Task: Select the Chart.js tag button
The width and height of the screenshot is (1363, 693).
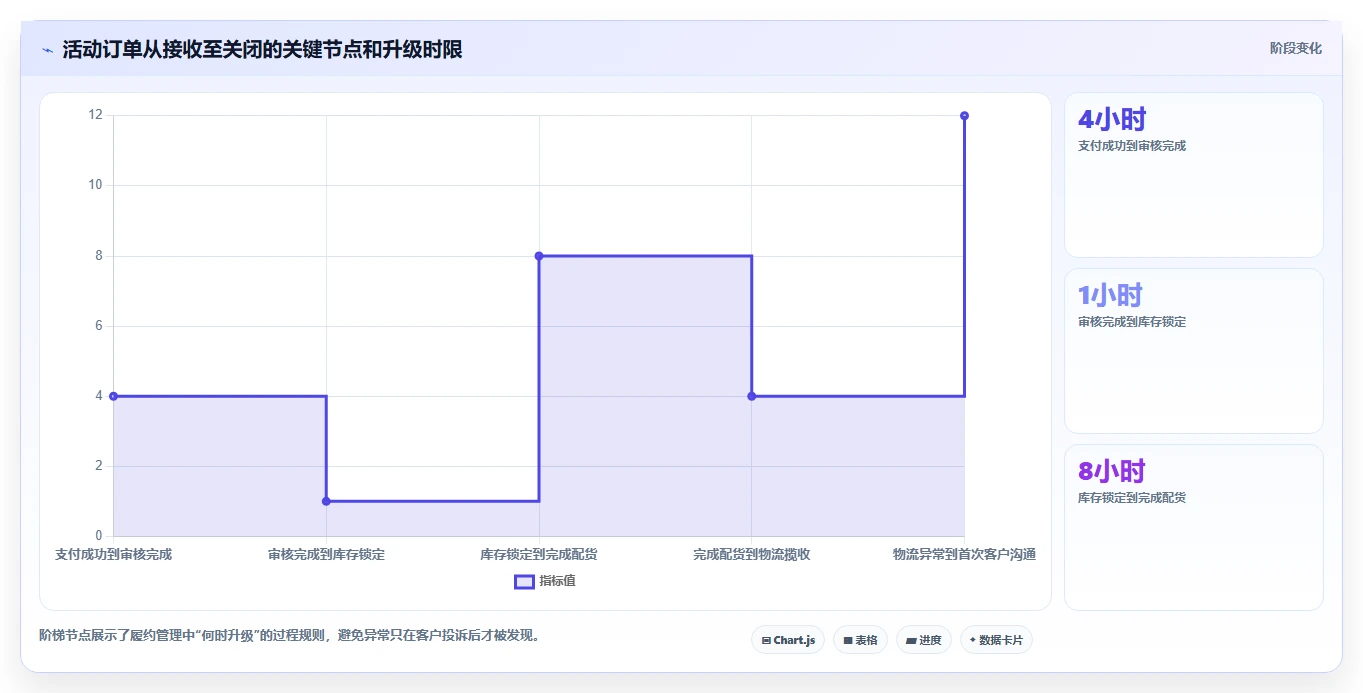Action: tap(788, 640)
